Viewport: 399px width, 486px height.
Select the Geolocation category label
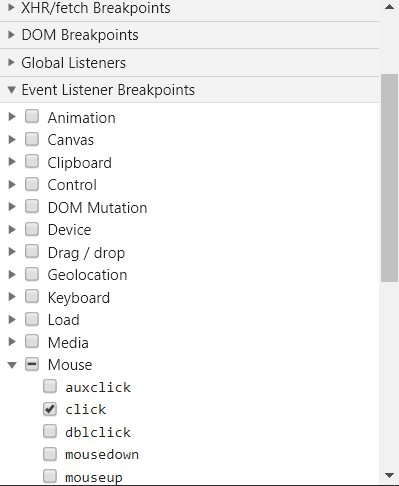click(87, 275)
